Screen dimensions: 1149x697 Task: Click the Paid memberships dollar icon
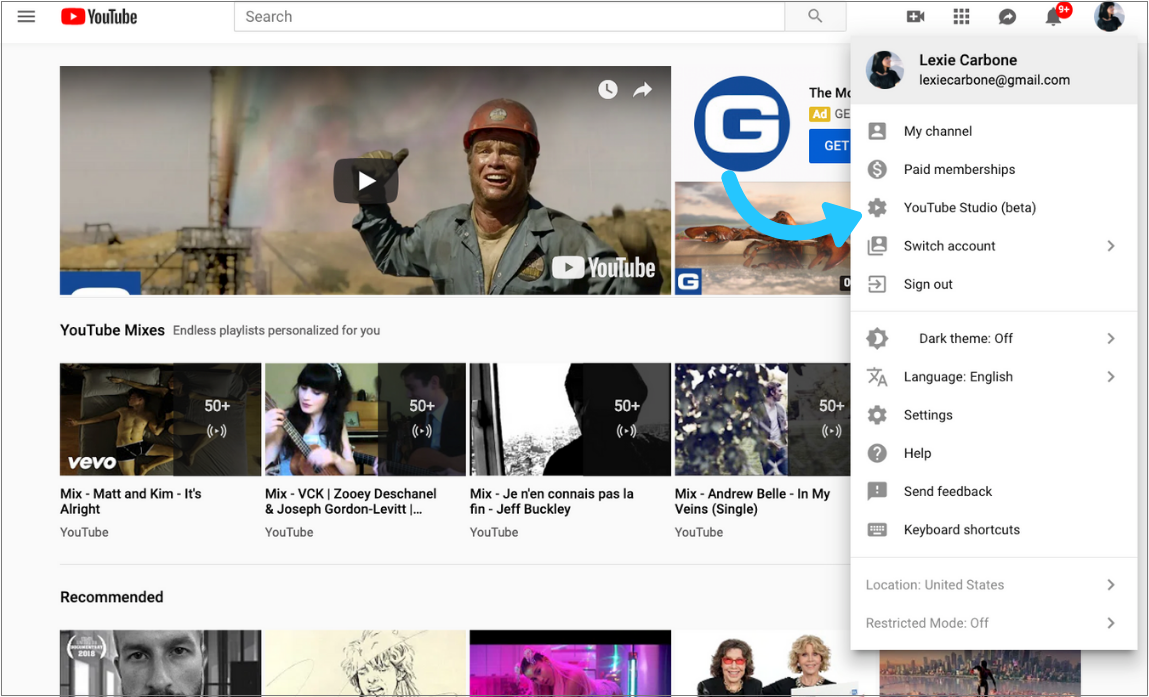pyautogui.click(x=877, y=169)
